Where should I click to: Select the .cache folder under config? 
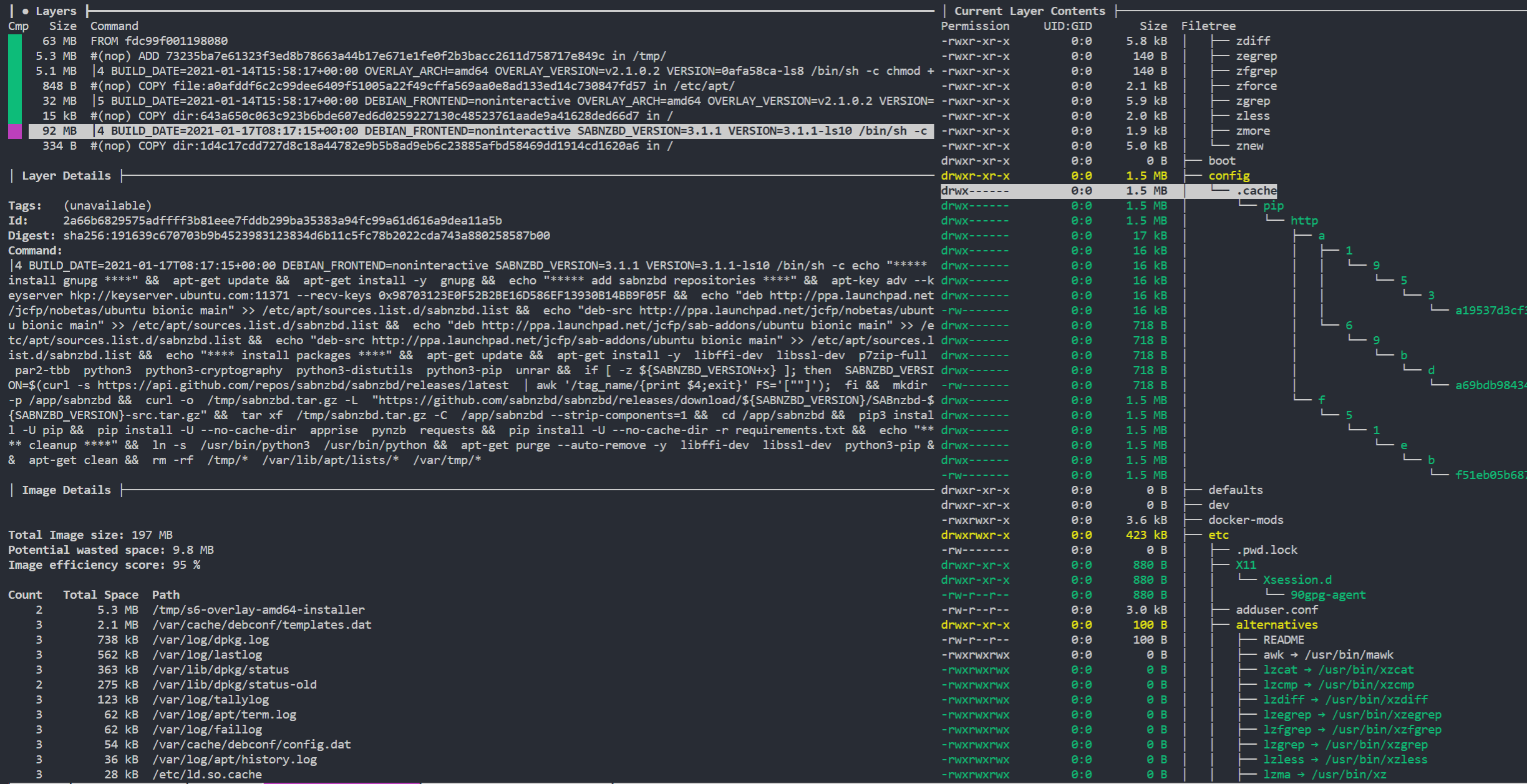point(1255,190)
